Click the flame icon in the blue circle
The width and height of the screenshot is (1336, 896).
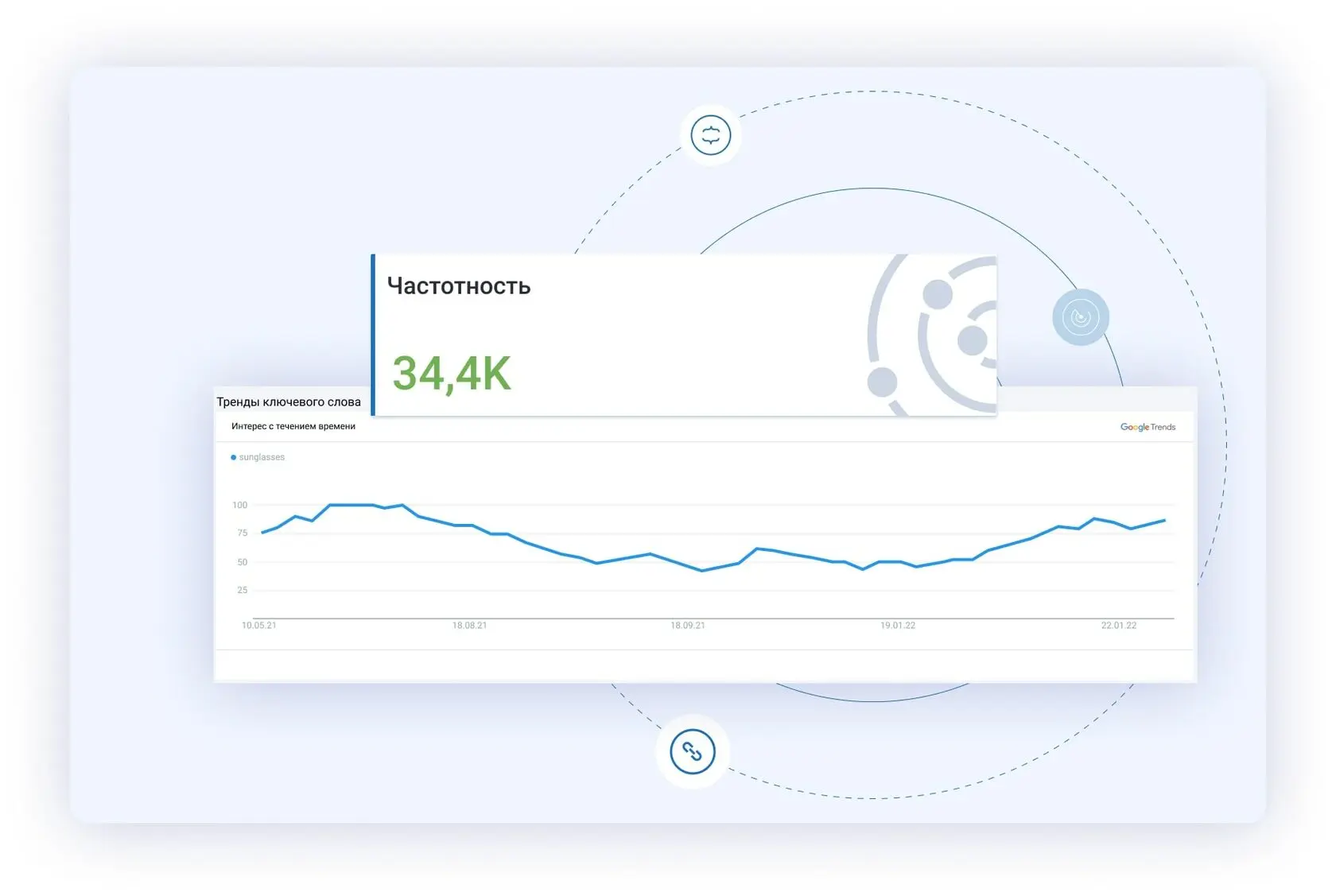click(x=1082, y=316)
